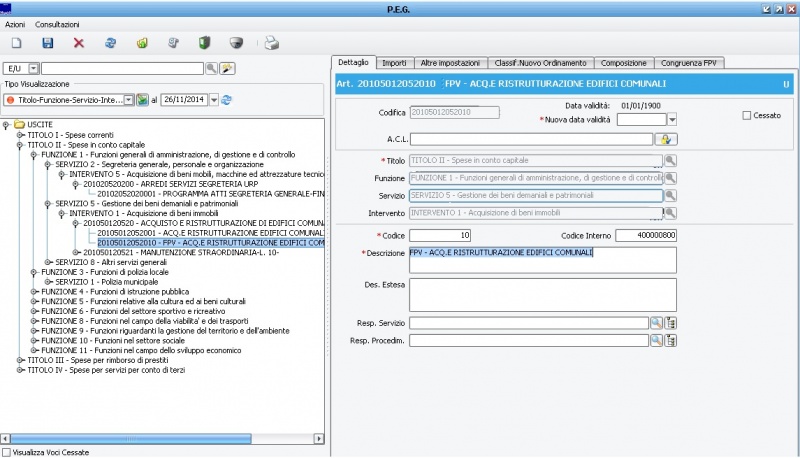The width and height of the screenshot is (800, 458).
Task: Select FUNZIONE 4 - Funzioni di istruzione pubblica
Action: click(x=96, y=291)
